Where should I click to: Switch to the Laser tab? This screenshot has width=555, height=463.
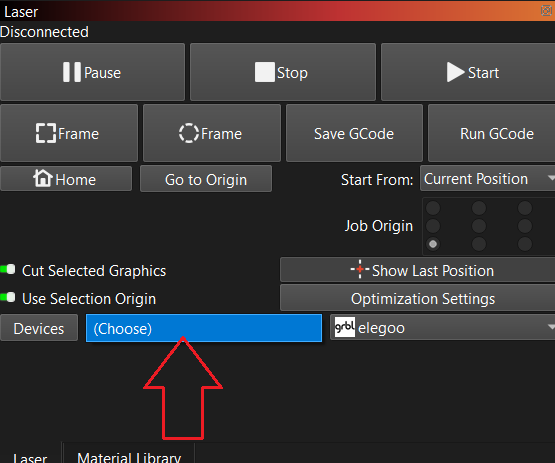pos(30,457)
